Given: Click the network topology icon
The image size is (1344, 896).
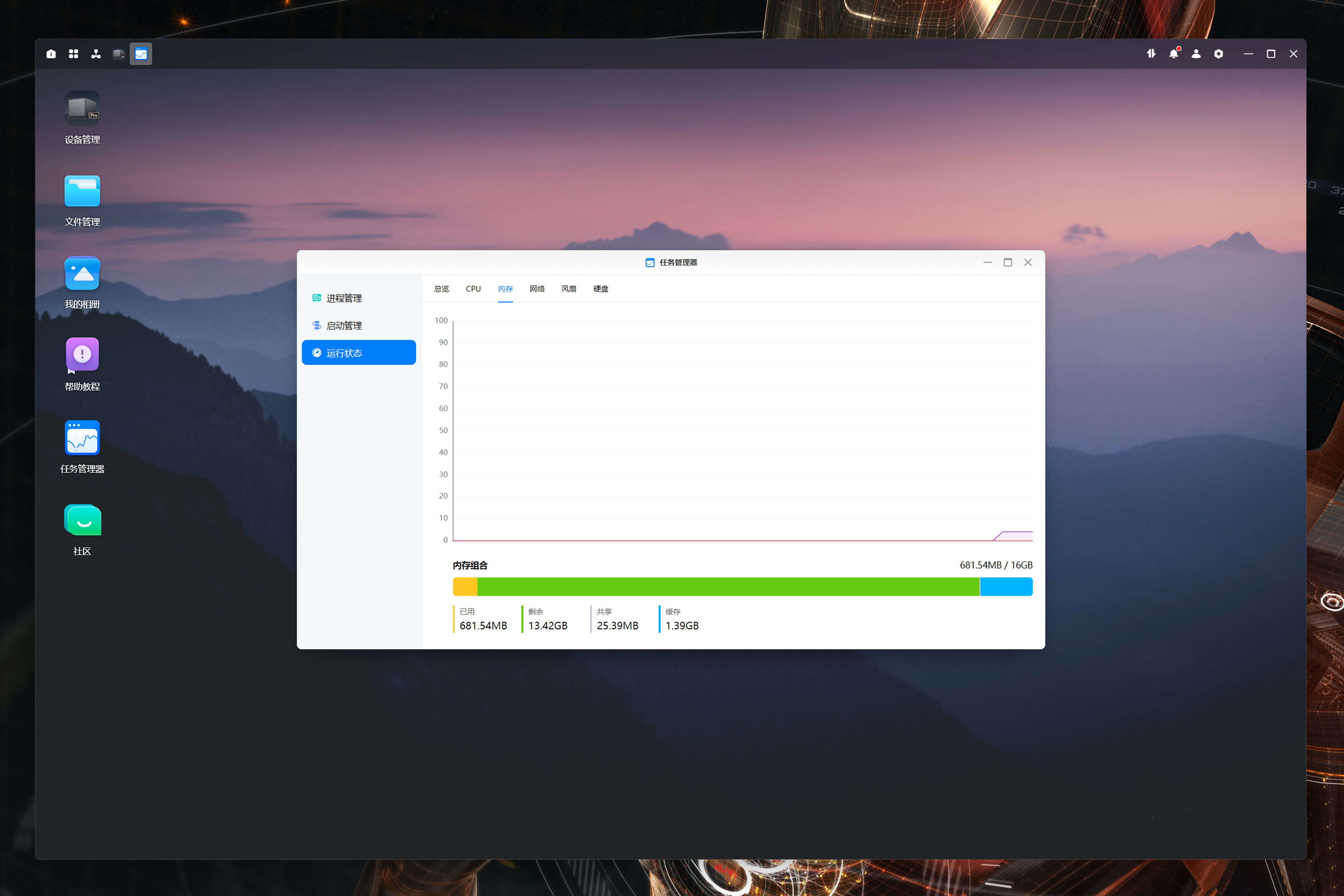Looking at the screenshot, I should (95, 54).
